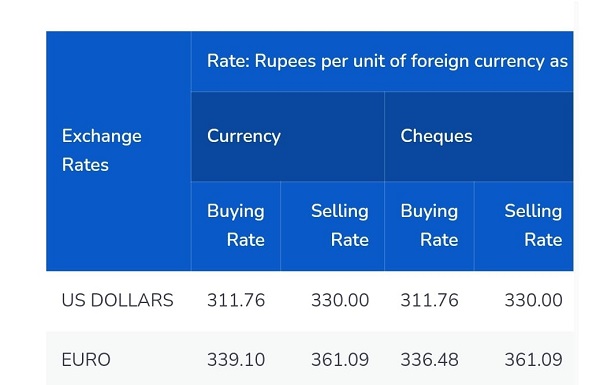
Task: Select the US DOLLARS row label
Action: tap(117, 300)
